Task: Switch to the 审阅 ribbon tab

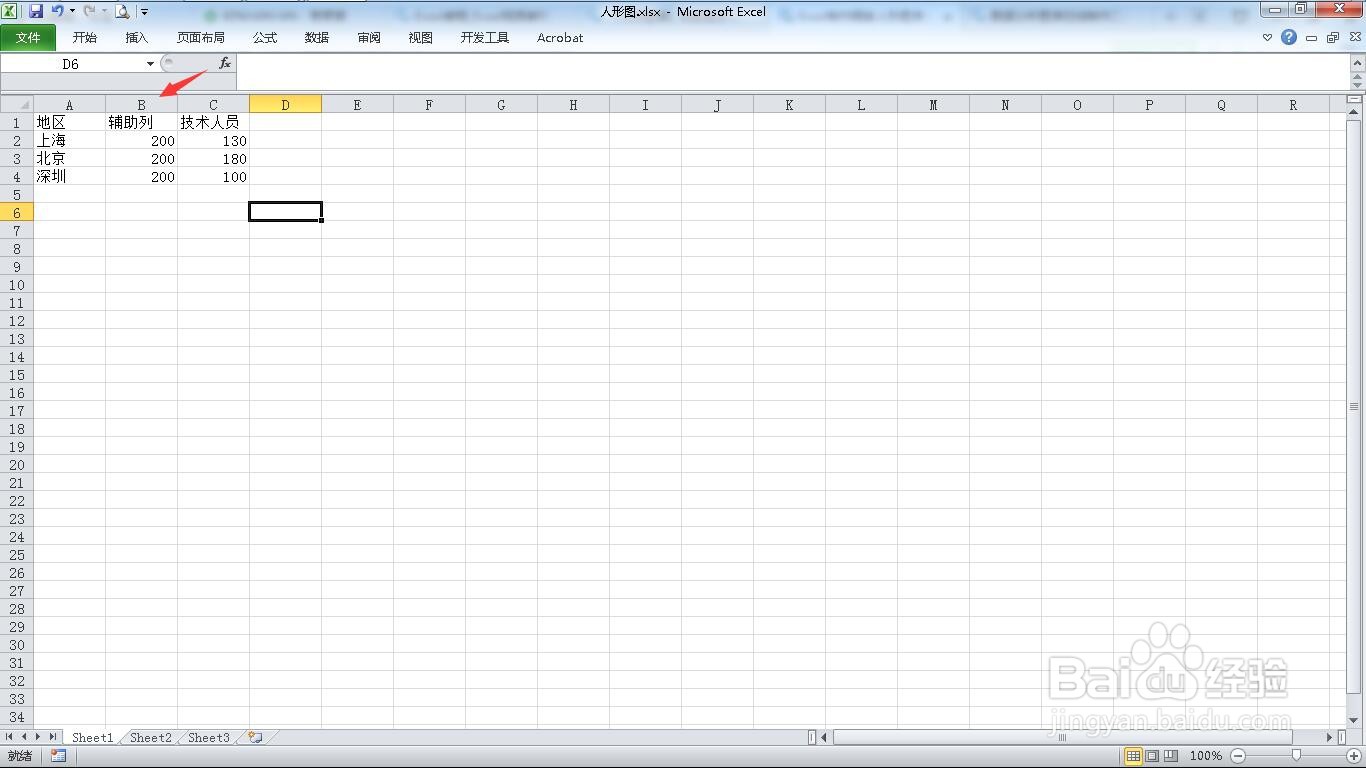Action: tap(369, 38)
